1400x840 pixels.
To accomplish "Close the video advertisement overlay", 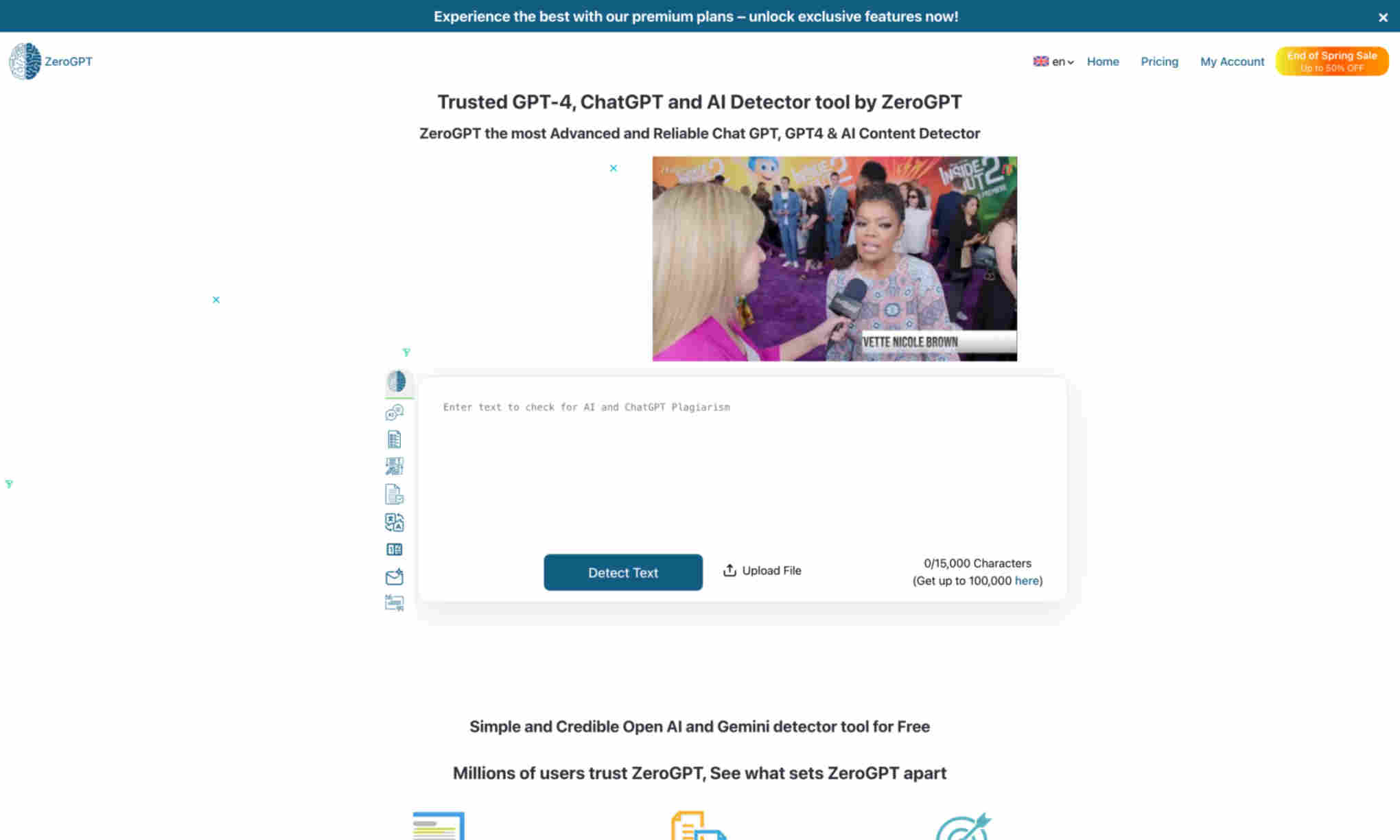I will [614, 167].
